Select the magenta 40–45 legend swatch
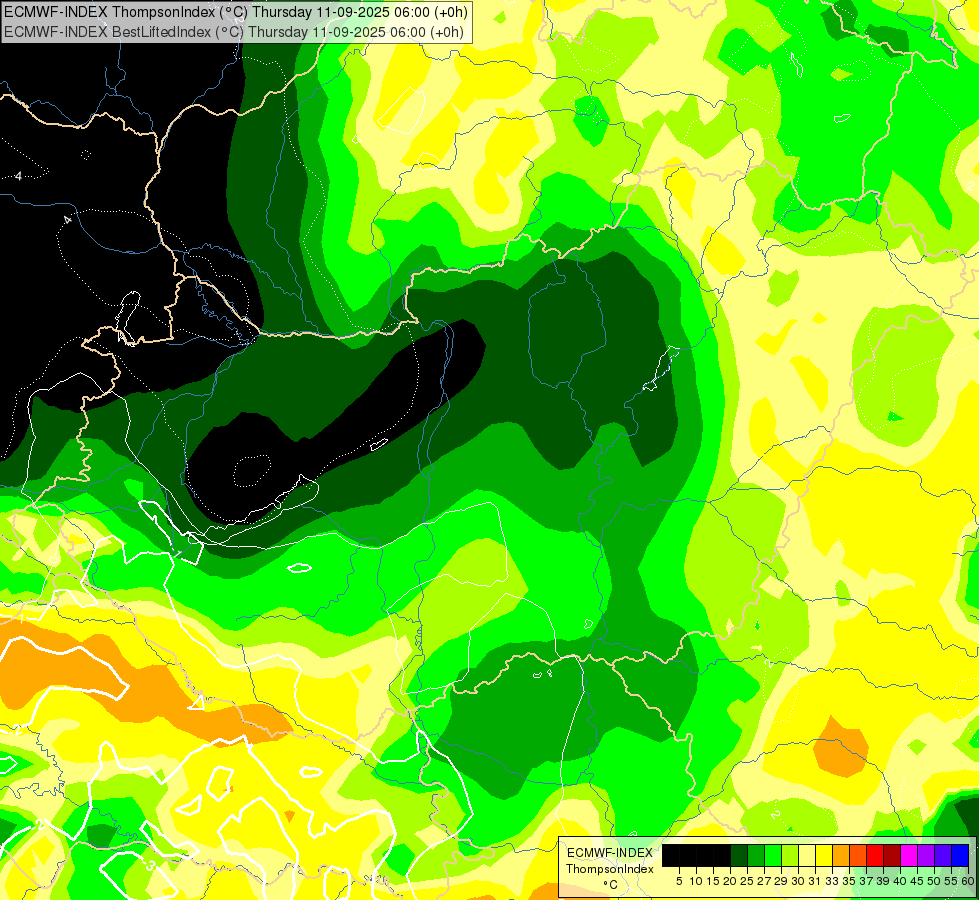The image size is (979, 900). tap(909, 855)
